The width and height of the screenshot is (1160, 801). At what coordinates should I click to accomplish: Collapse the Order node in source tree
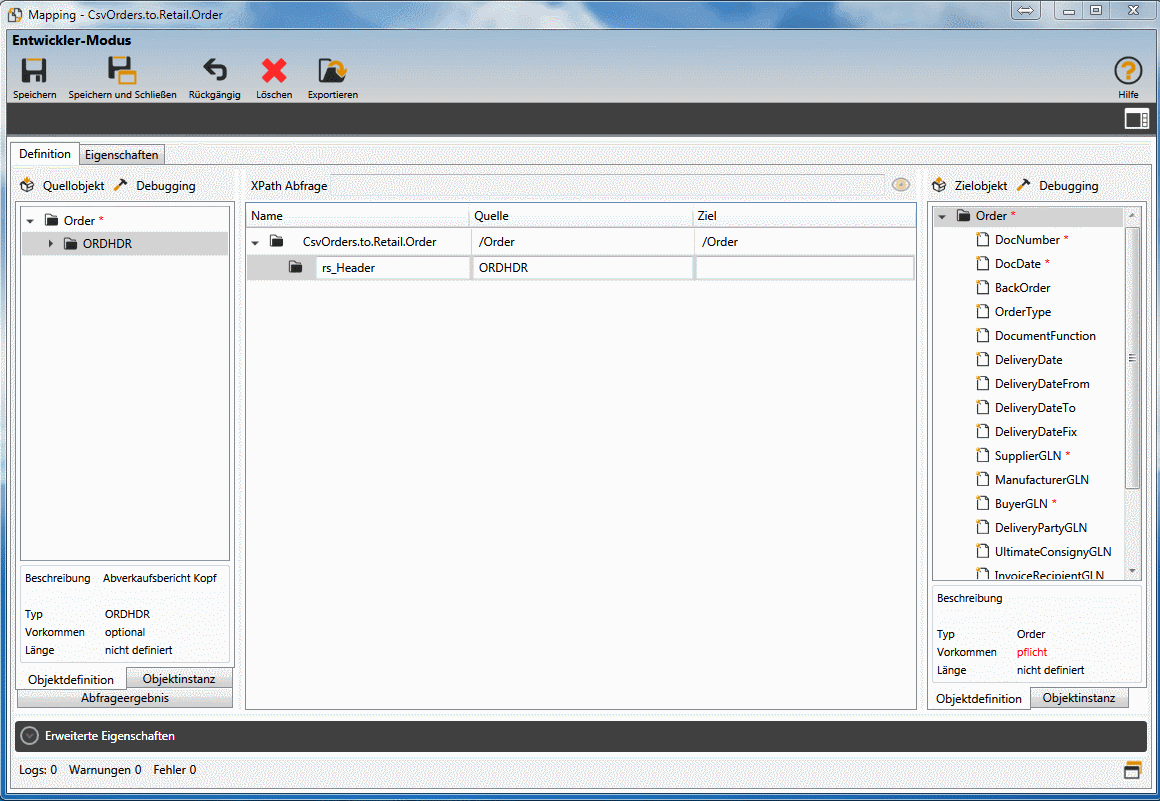pos(30,221)
